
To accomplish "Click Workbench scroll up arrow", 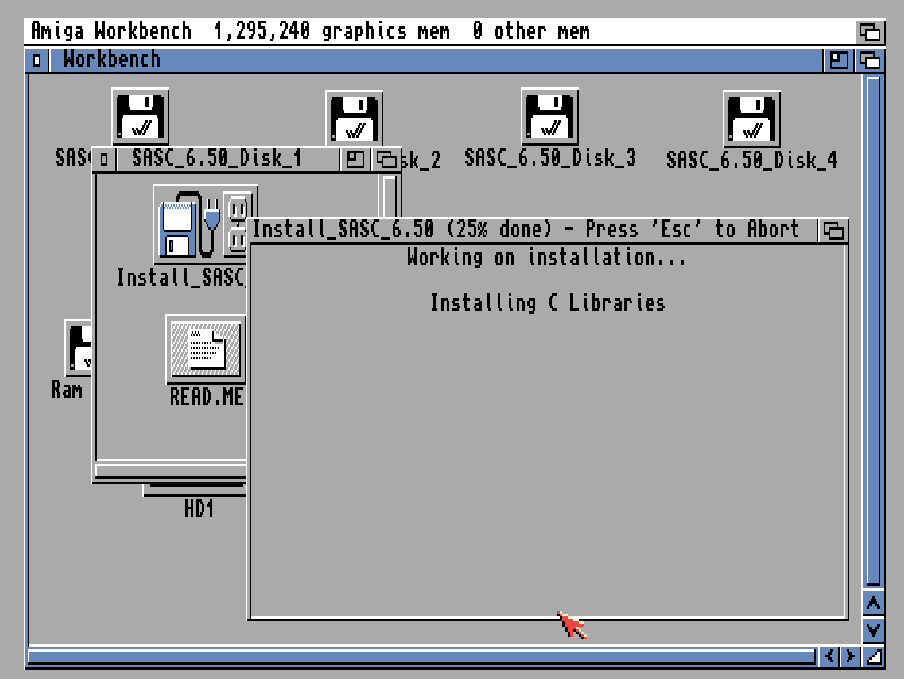I will click(x=873, y=603).
